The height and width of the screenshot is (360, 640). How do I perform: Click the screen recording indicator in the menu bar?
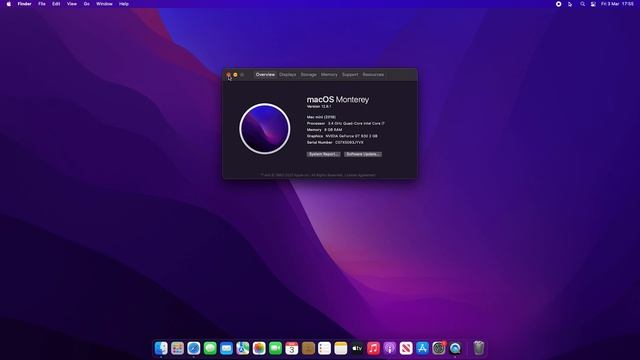(558, 4)
